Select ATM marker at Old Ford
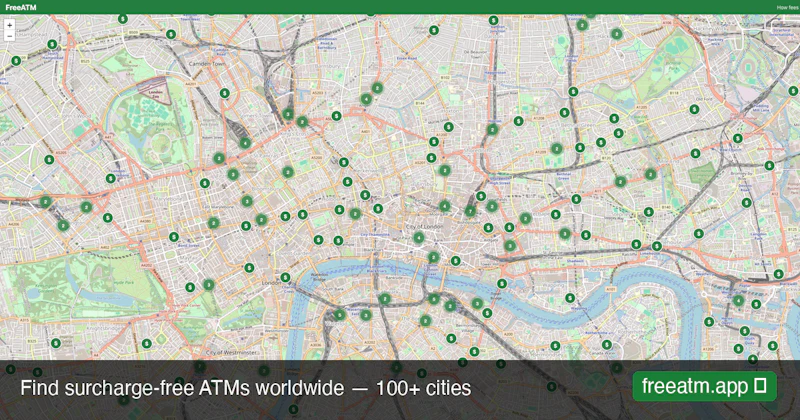The width and height of the screenshot is (800, 420). pyautogui.click(x=694, y=109)
